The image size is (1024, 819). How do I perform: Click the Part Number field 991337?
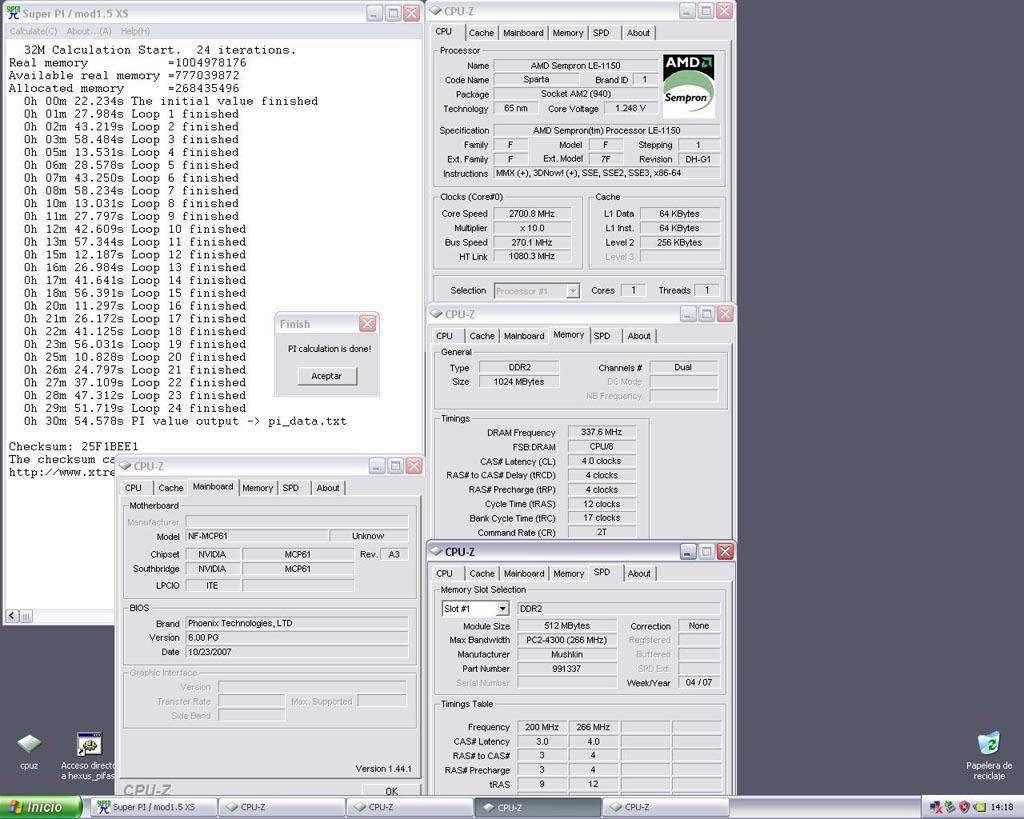click(x=567, y=669)
